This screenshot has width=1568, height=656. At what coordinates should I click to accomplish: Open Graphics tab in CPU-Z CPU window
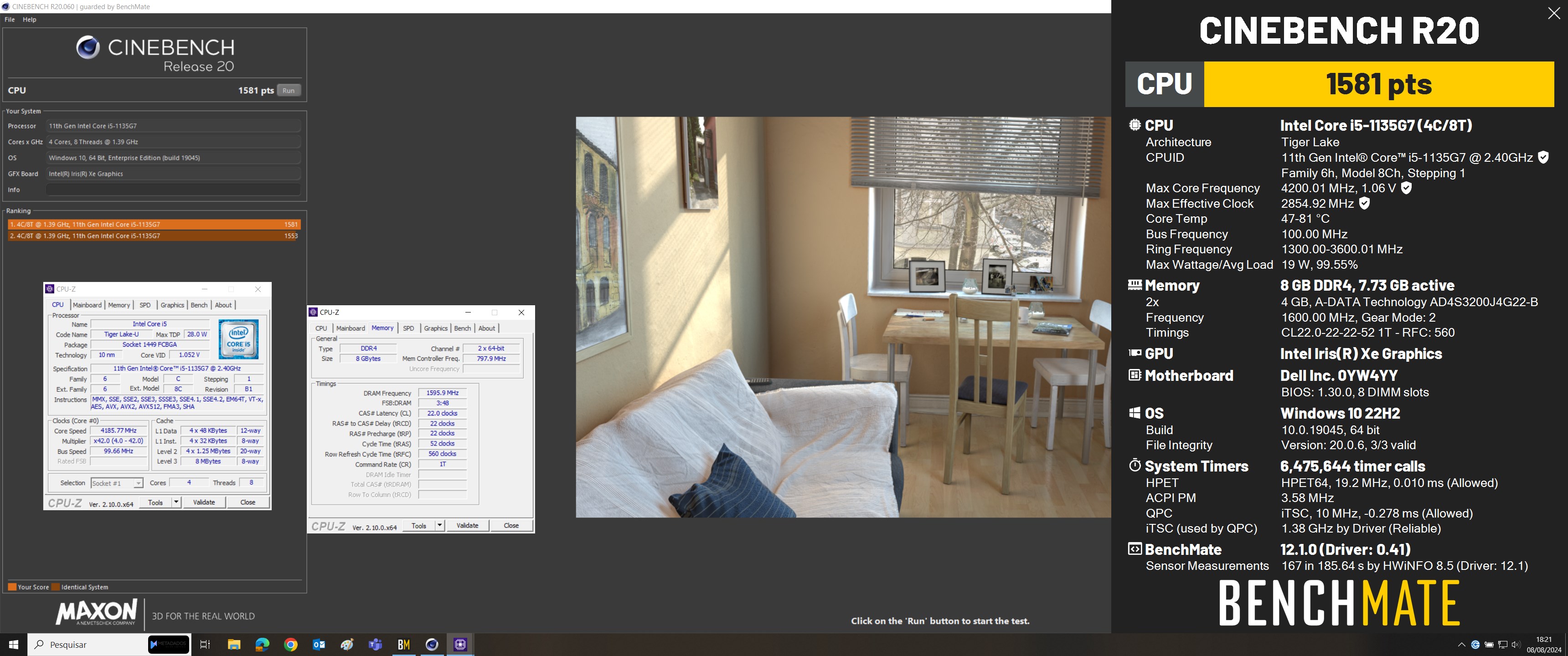click(x=172, y=305)
